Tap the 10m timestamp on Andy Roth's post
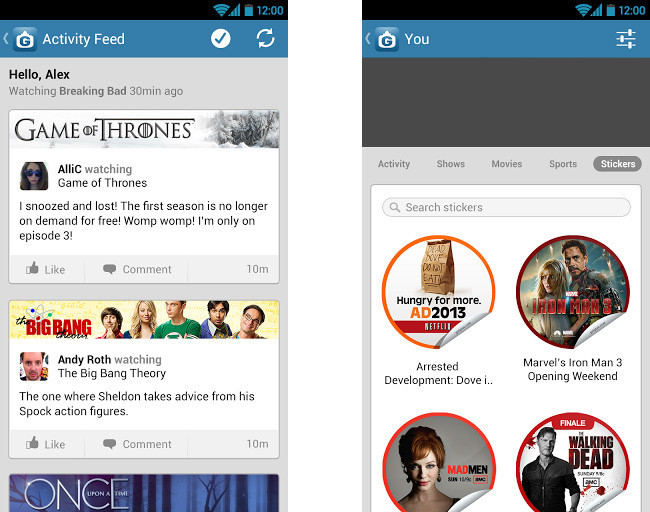 257,444
